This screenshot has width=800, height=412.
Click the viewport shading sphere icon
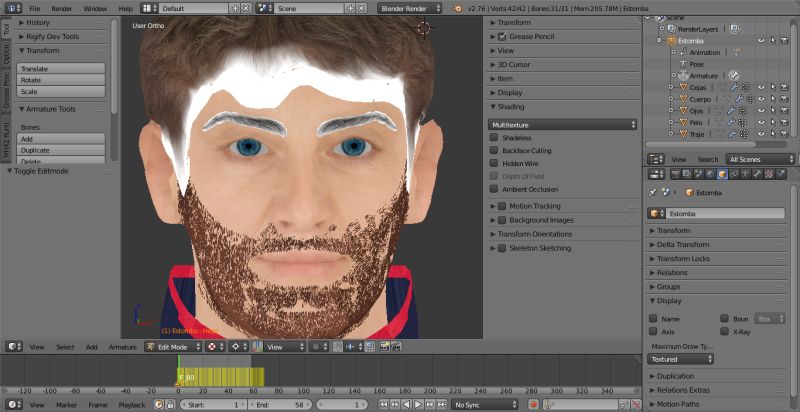(x=214, y=347)
